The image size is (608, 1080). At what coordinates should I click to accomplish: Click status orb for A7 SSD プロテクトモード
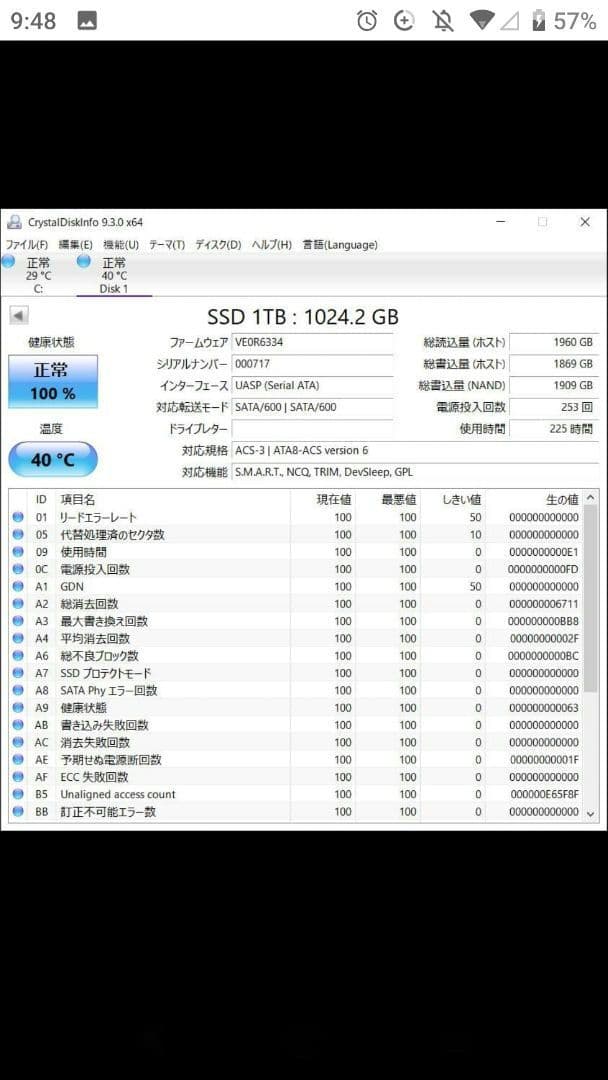[18, 673]
